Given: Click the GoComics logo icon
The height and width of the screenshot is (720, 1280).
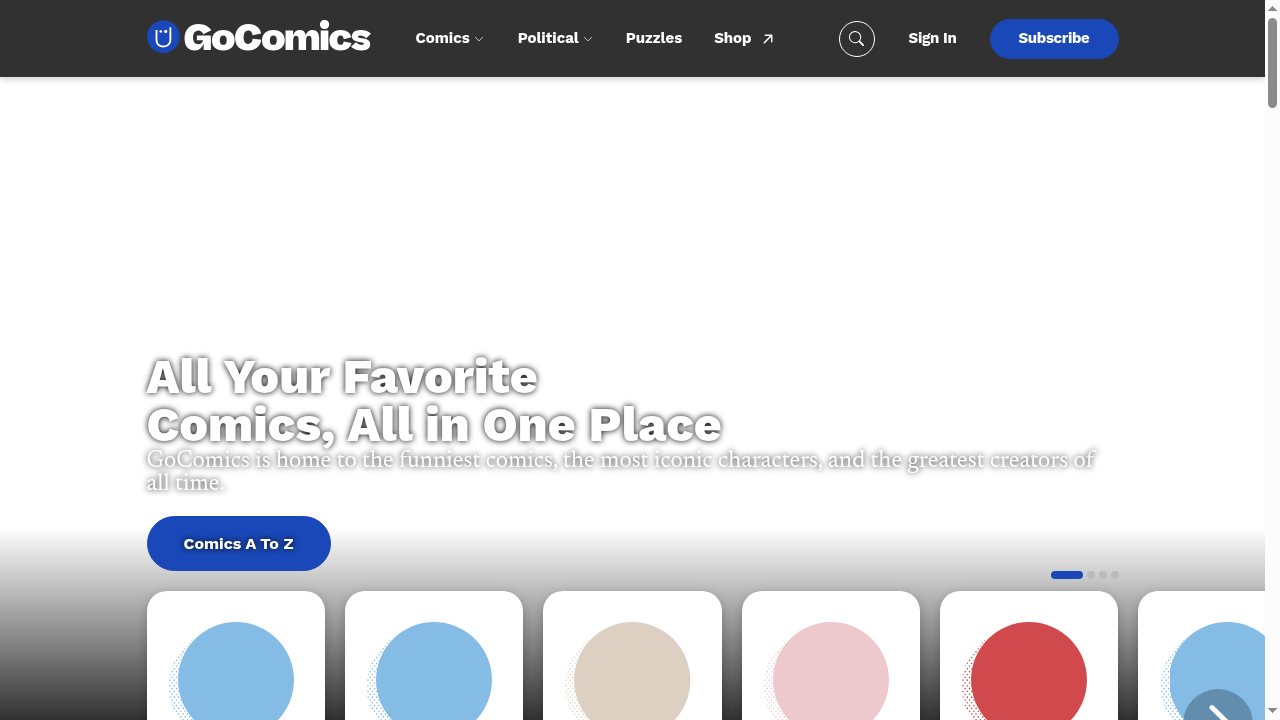Looking at the screenshot, I should 162,36.
